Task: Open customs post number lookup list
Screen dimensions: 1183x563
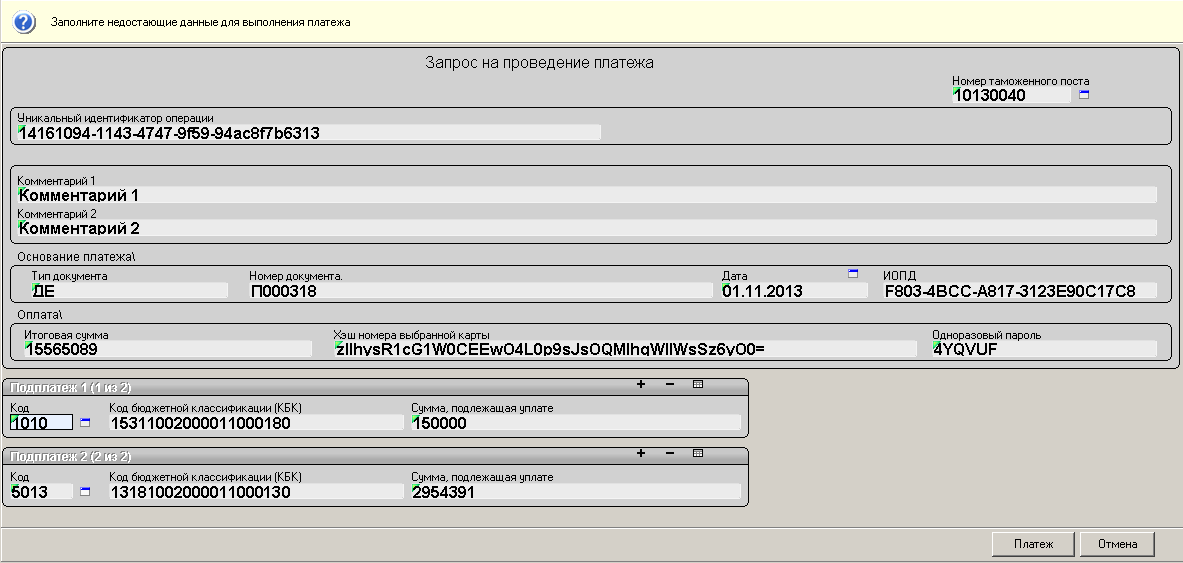Action: 1084,95
